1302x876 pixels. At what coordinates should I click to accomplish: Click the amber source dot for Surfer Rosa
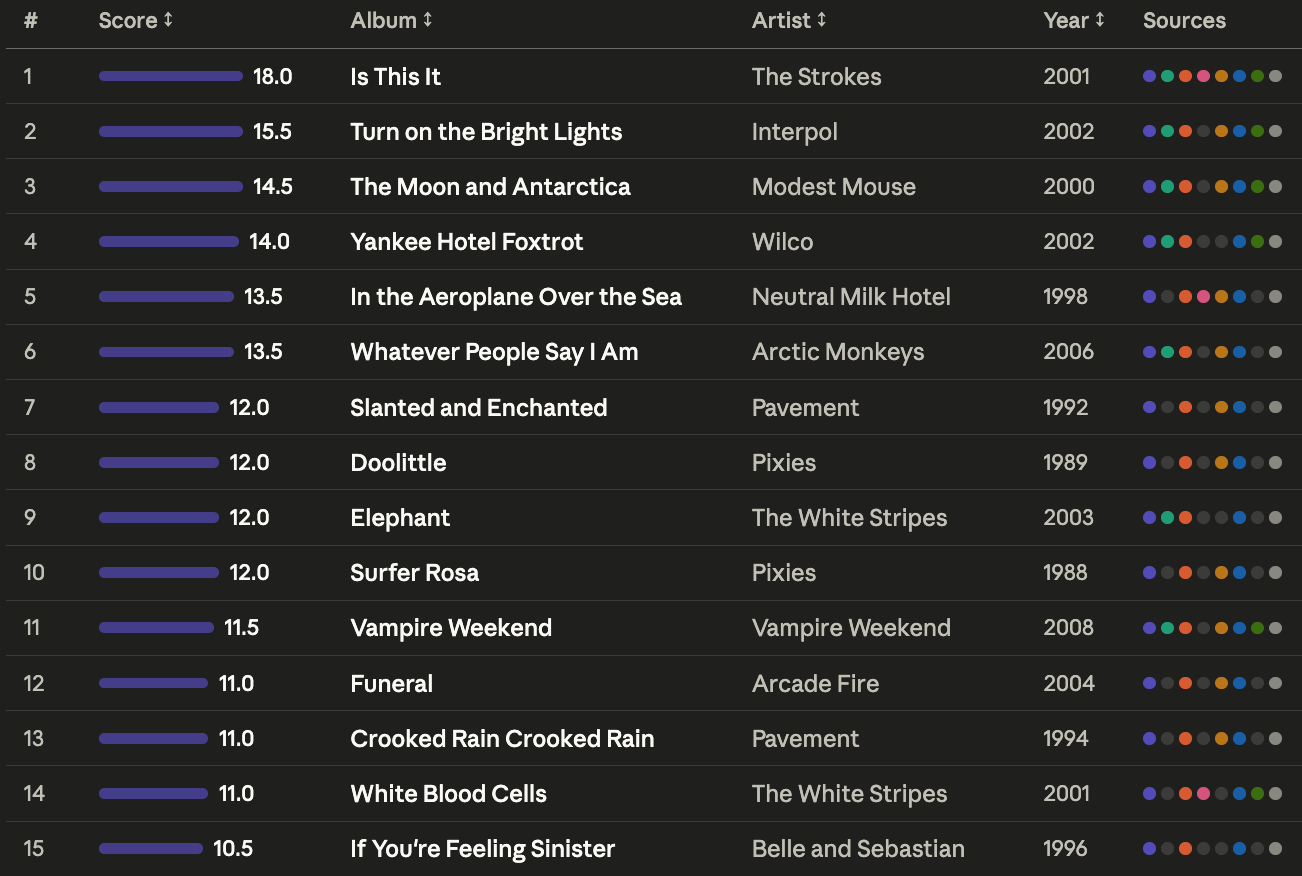[x=1221, y=573]
